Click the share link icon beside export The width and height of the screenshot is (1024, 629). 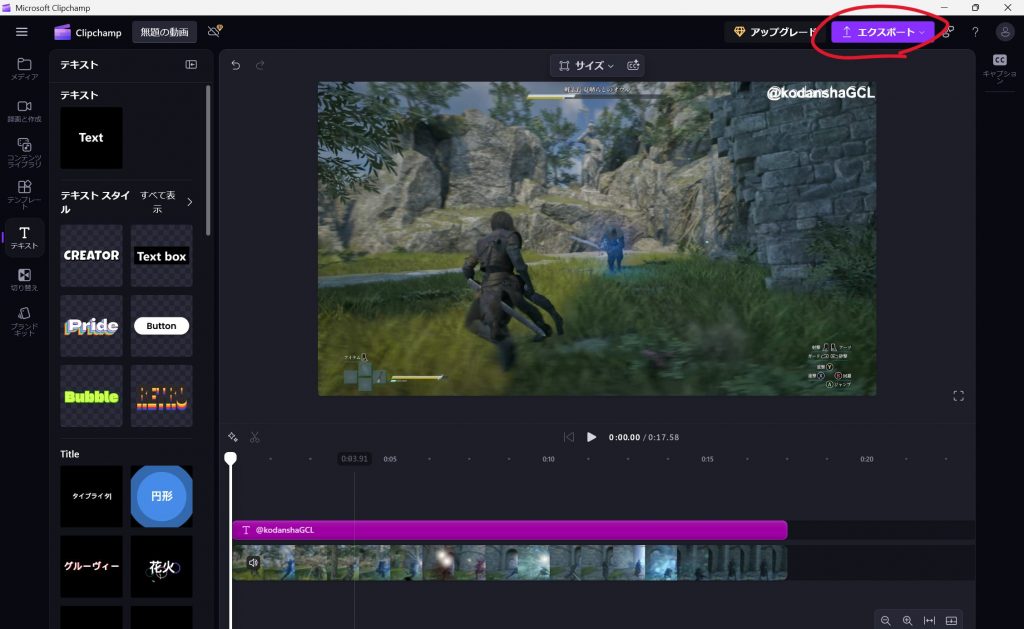[948, 31]
